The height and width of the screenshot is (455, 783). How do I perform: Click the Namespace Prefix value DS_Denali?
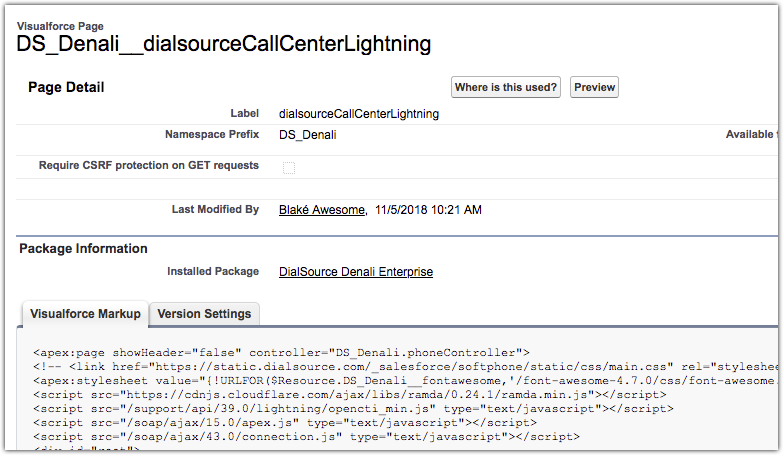tap(308, 135)
